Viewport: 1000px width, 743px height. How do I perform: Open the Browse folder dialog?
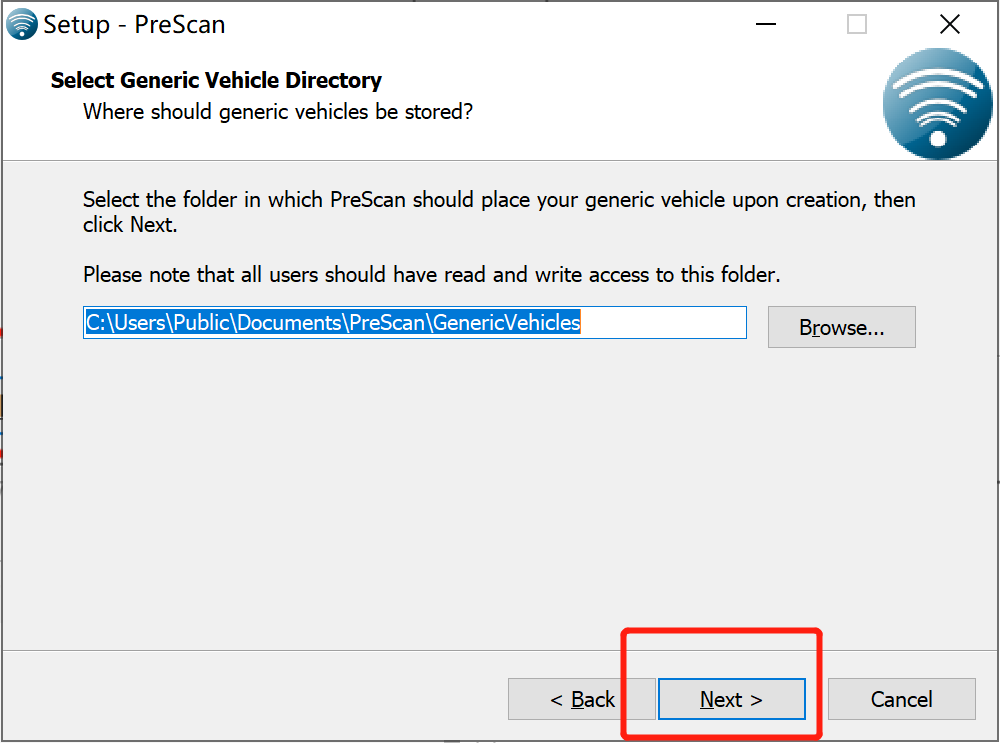tap(841, 327)
